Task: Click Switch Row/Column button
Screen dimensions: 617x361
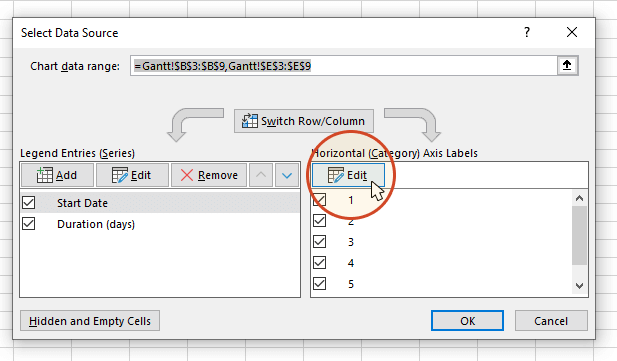Action: pos(304,121)
